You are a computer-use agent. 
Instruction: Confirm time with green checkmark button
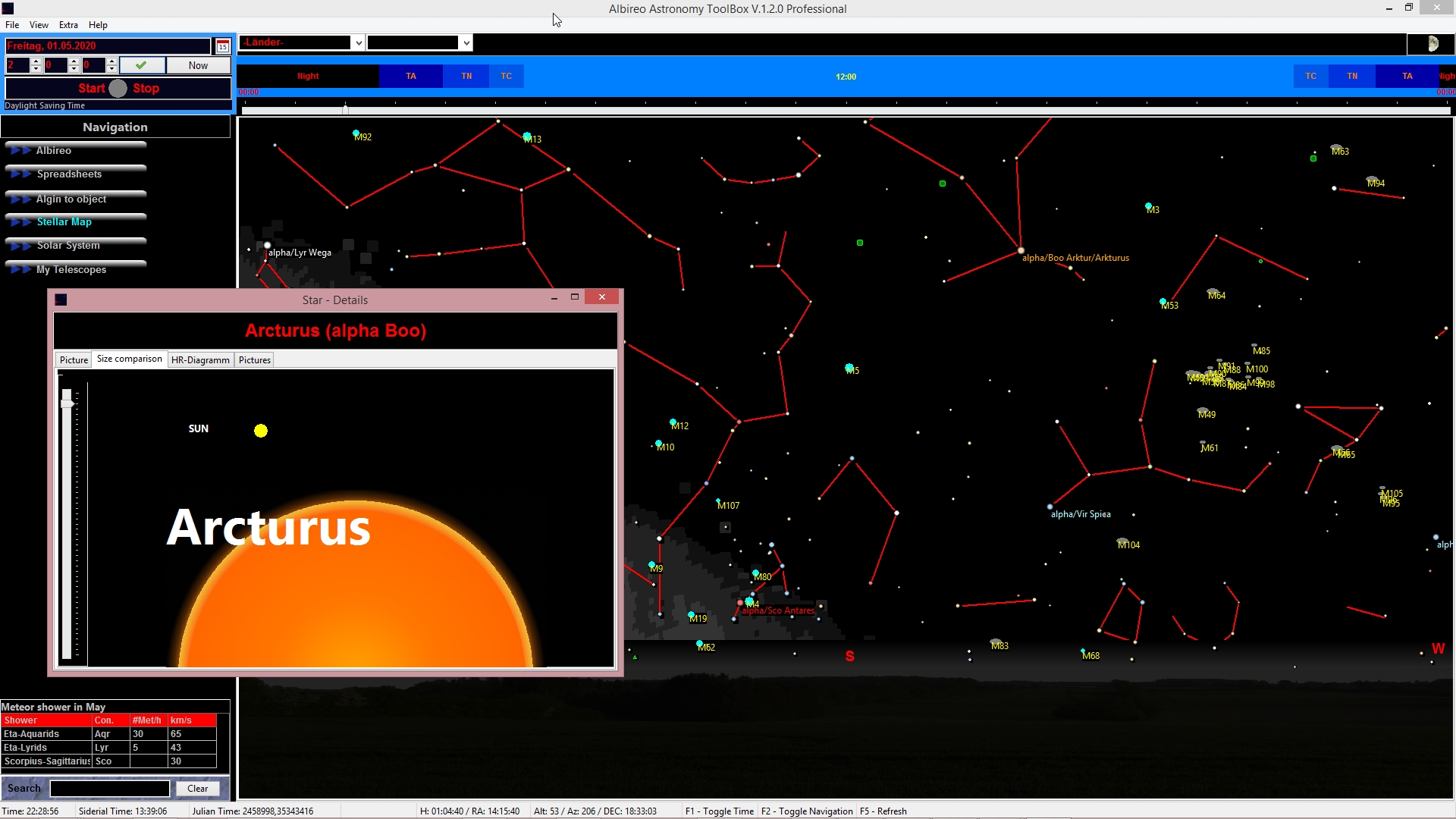point(142,65)
